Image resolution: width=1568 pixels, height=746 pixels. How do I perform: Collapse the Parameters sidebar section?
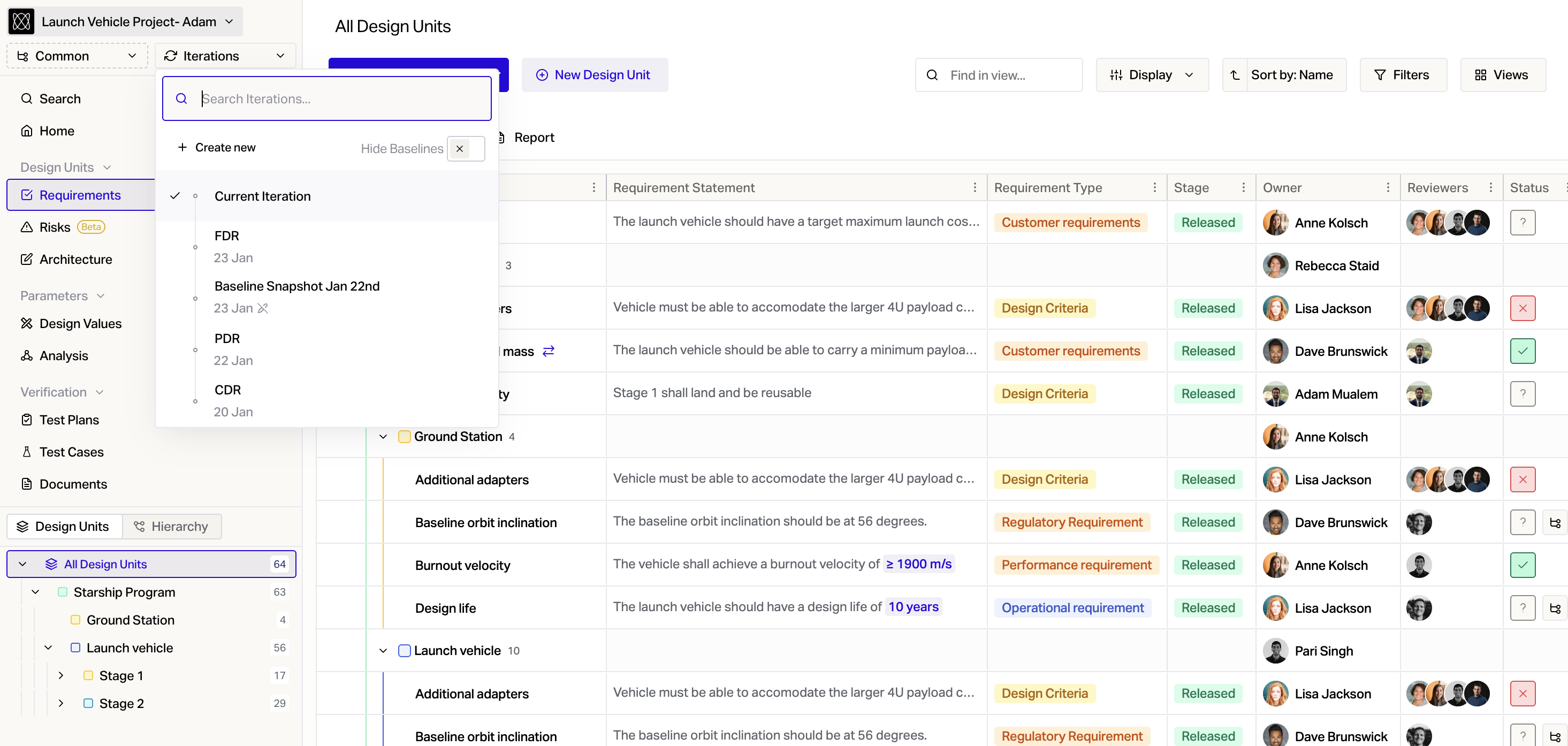click(101, 296)
